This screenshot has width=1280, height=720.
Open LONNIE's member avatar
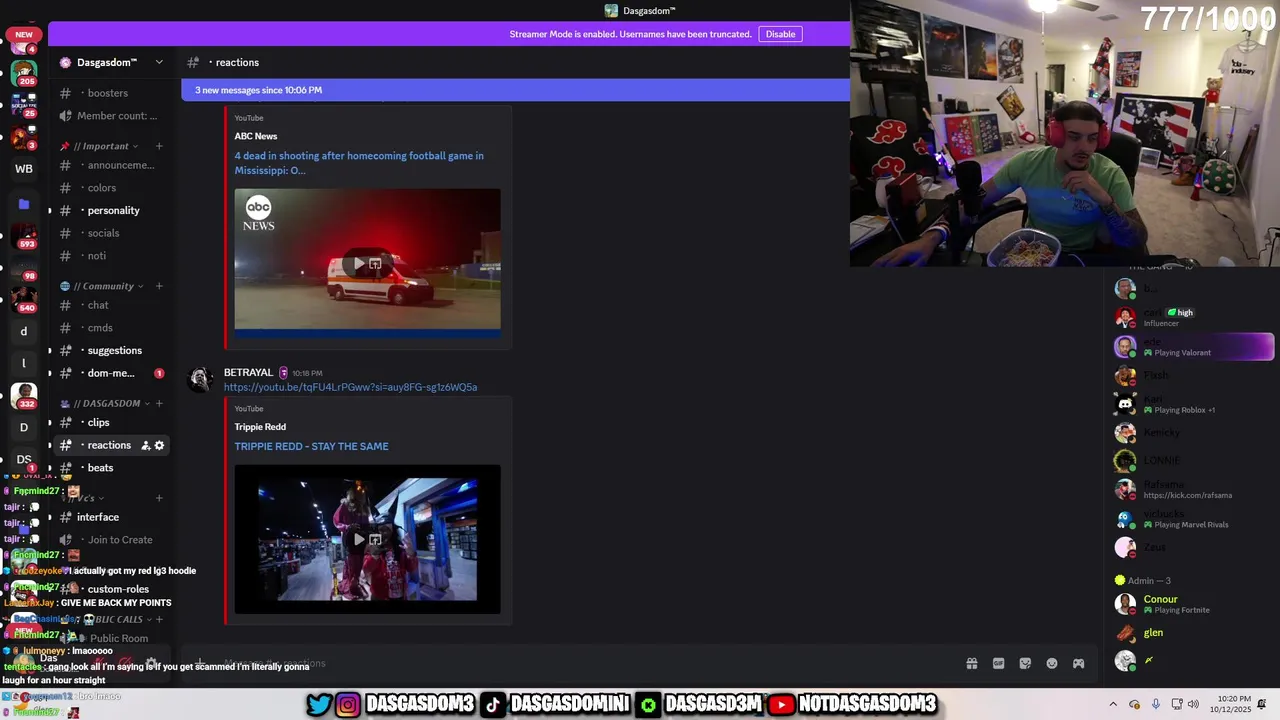coord(1125,461)
